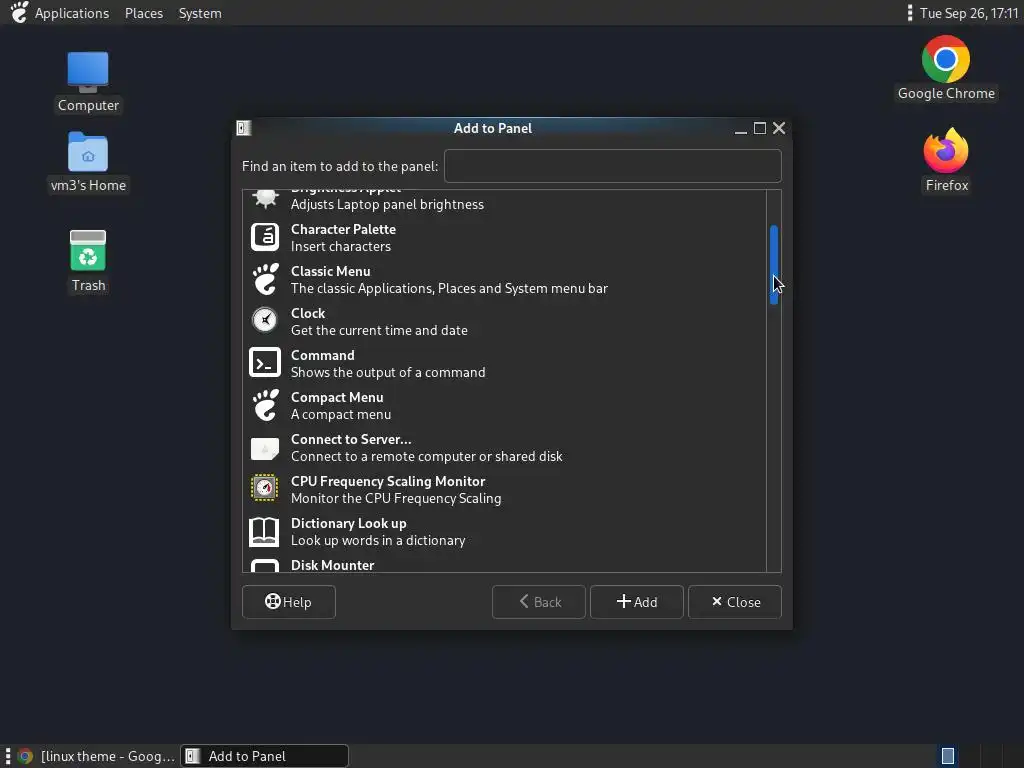Select the Compact Menu title text
Viewport: 1024px width, 768px height.
click(x=337, y=397)
